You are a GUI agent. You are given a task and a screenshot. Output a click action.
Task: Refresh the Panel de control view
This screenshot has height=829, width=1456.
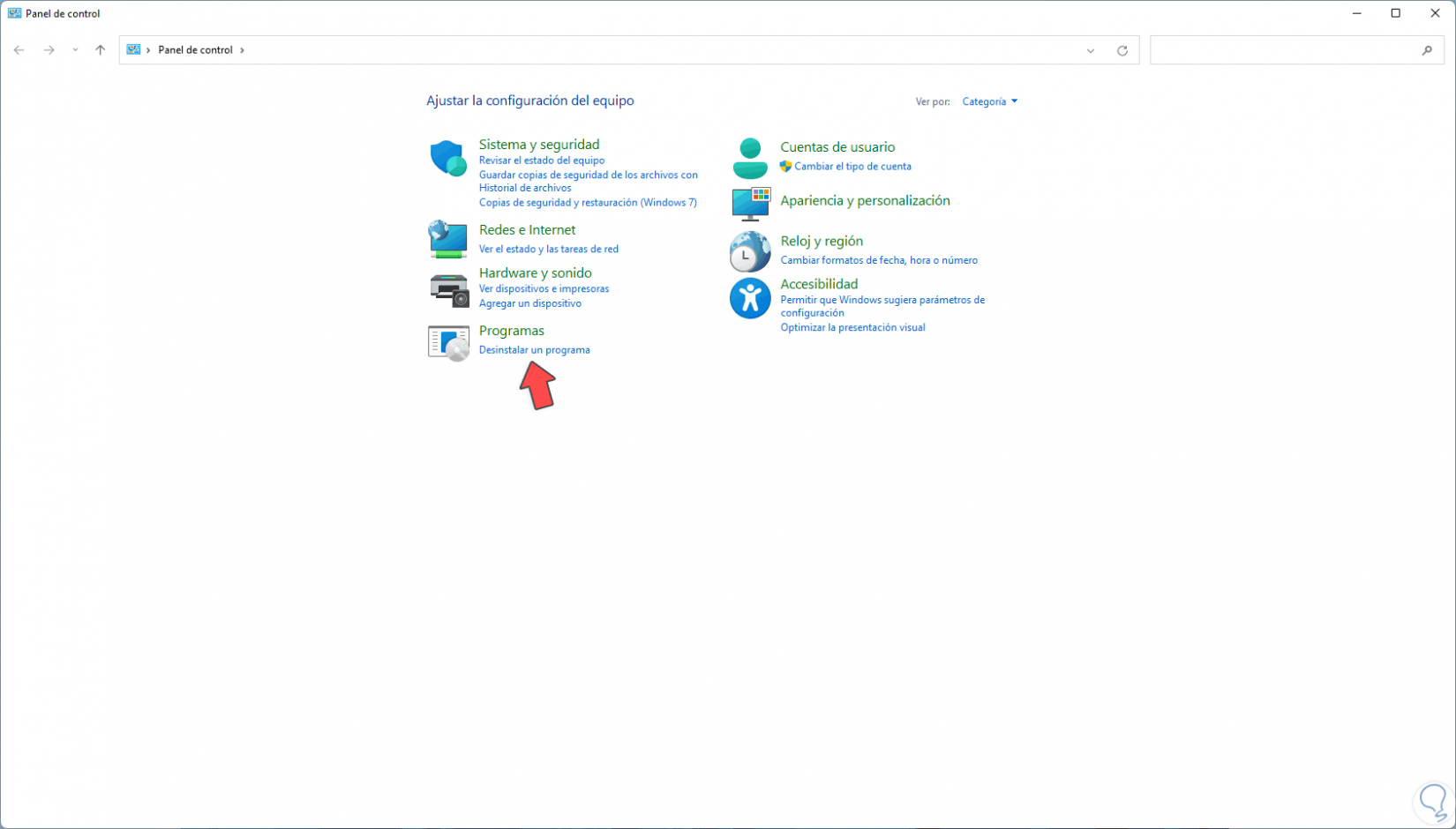(x=1122, y=50)
